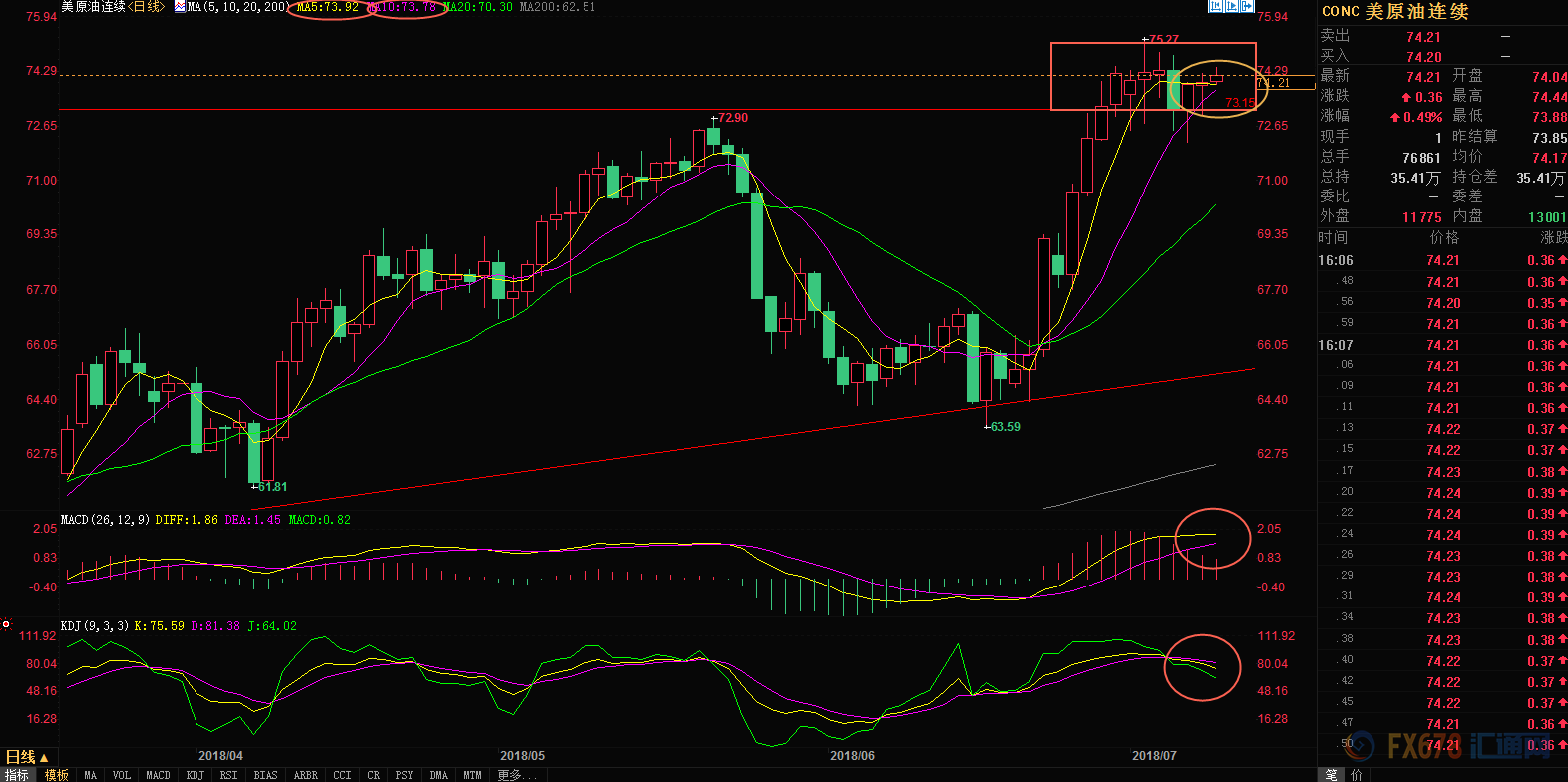The height and width of the screenshot is (782, 1568).
Task: Click the 16:07 tick row
Action: click(1442, 345)
